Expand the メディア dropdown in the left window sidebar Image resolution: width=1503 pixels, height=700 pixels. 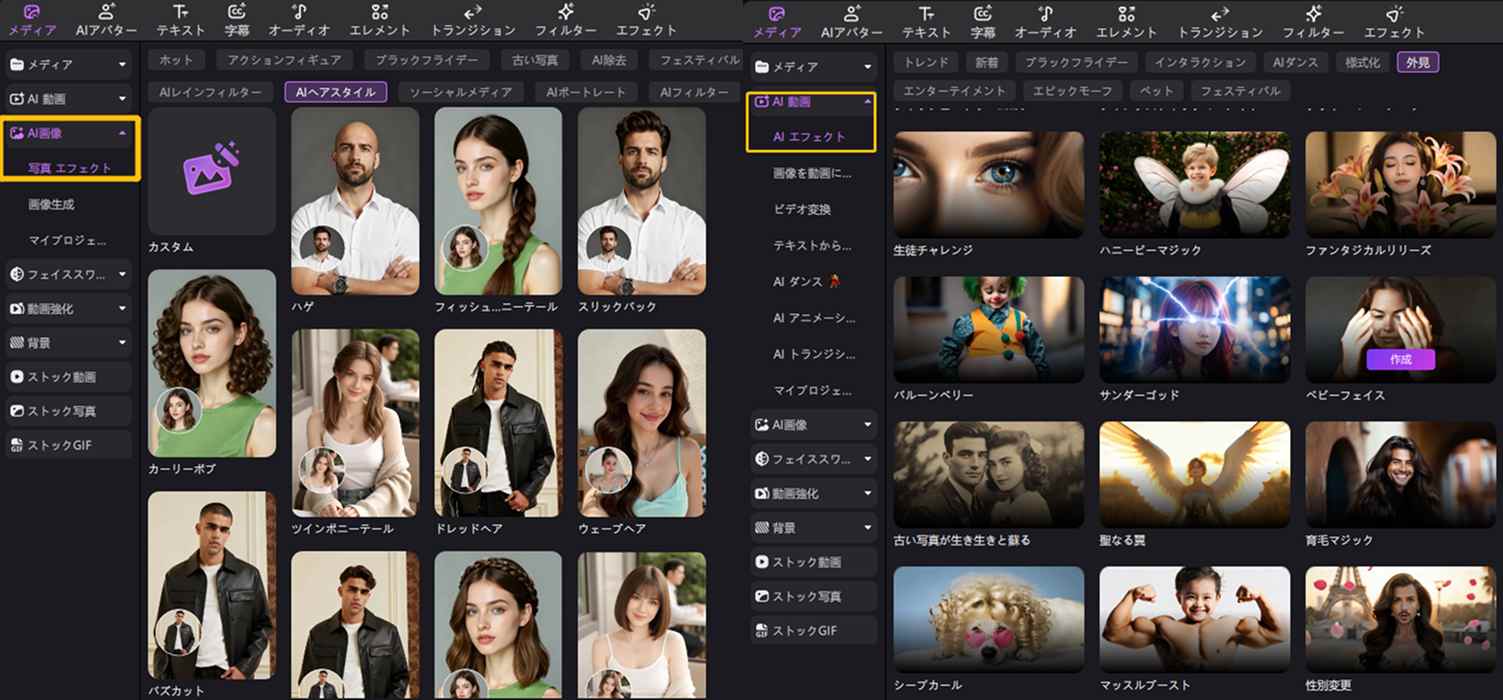122,65
